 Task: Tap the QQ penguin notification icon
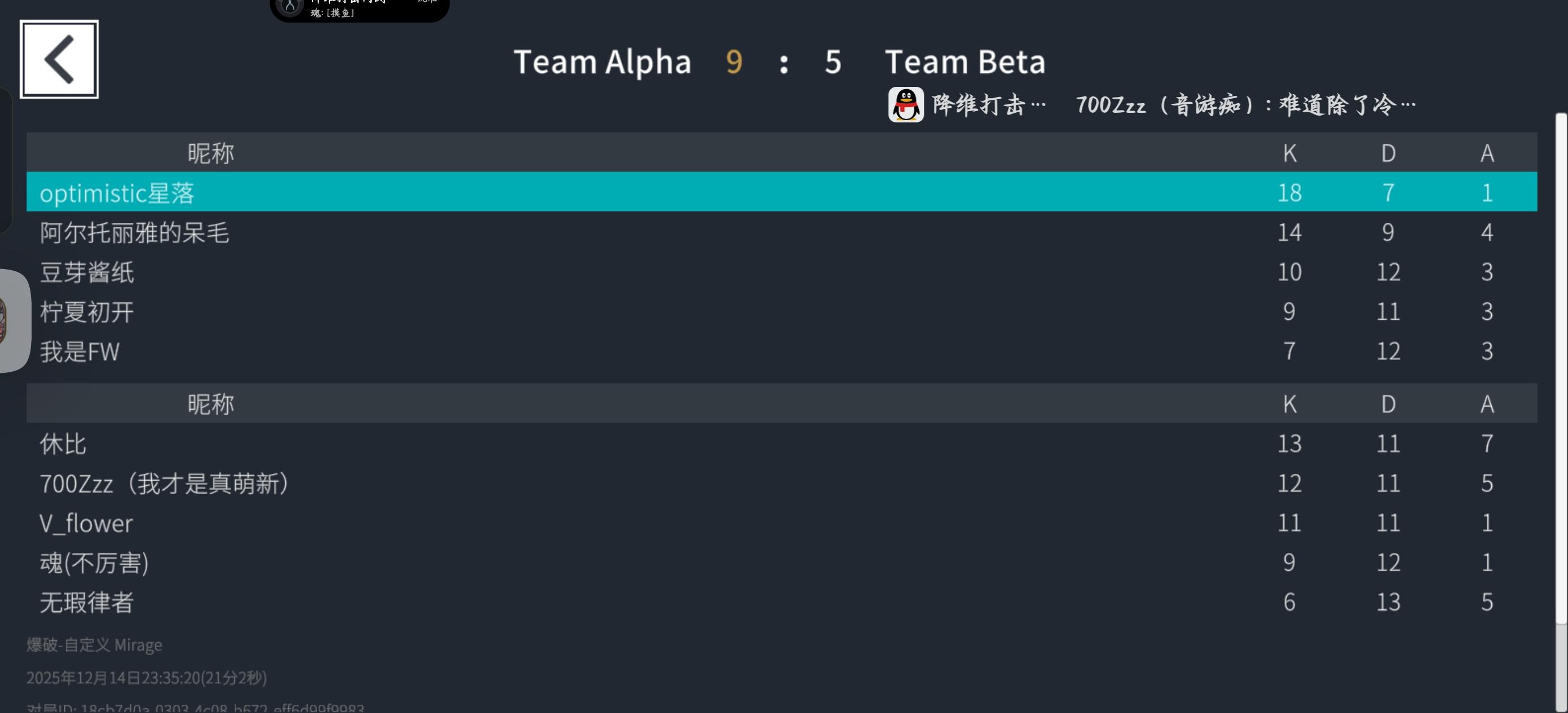(x=905, y=105)
